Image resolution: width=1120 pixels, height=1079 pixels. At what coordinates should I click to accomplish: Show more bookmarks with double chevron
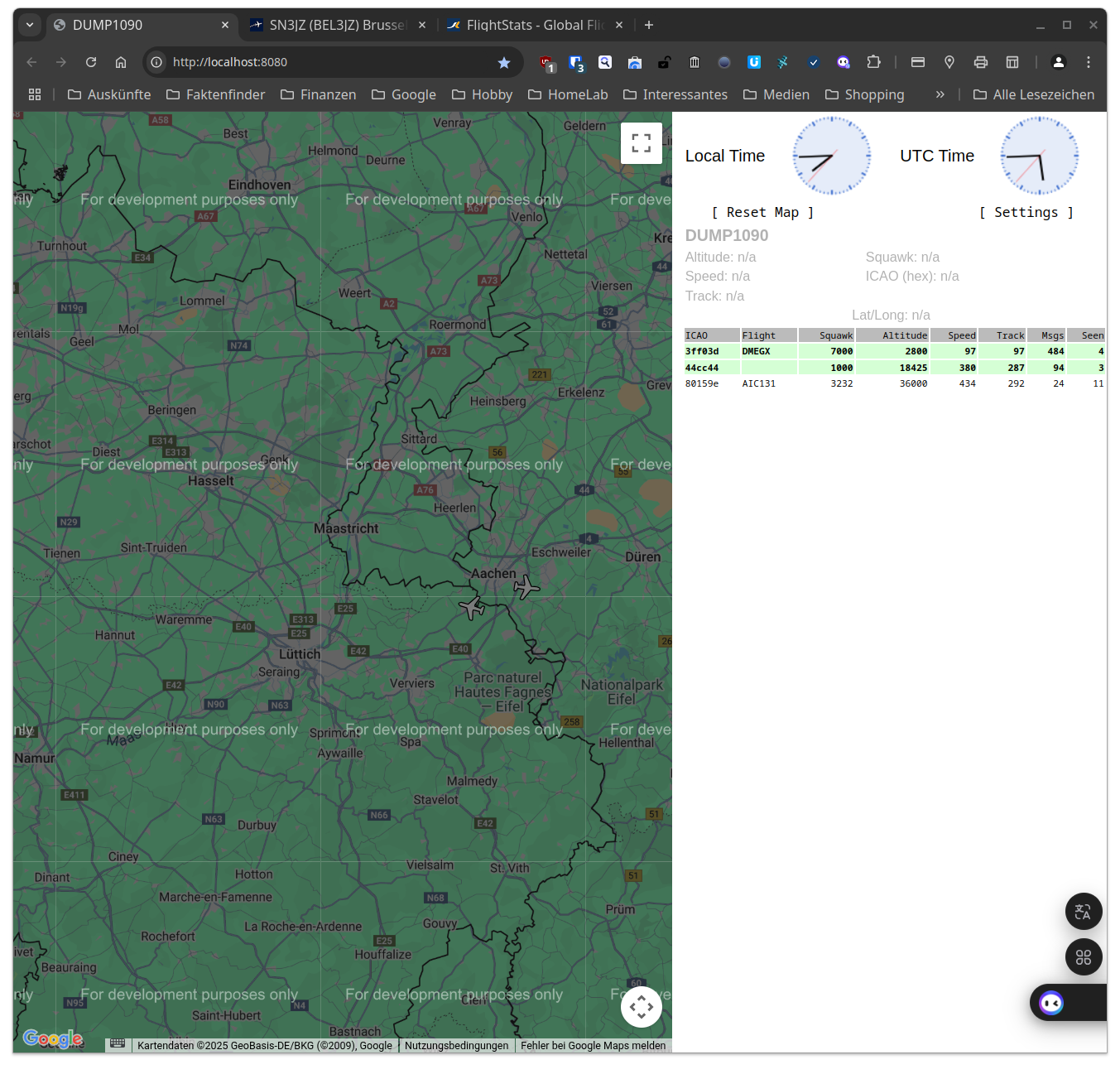(940, 94)
